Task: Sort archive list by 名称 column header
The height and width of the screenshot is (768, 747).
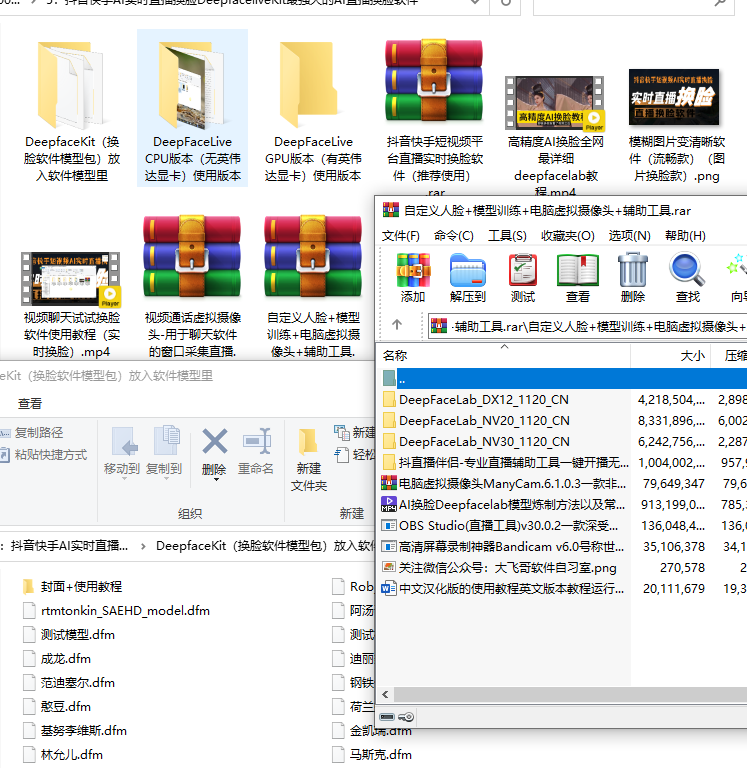Action: click(x=504, y=356)
